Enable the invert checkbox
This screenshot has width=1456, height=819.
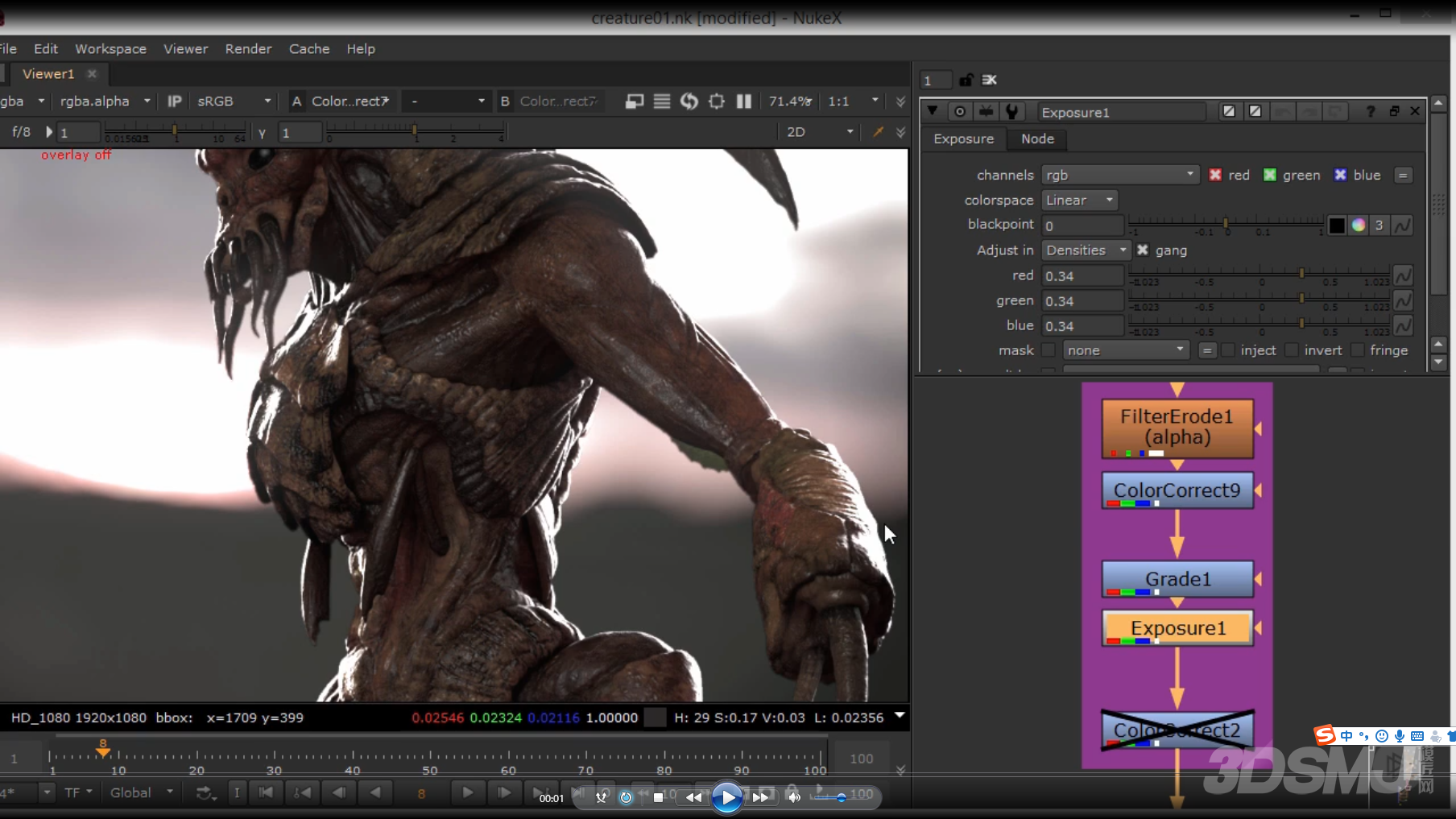1292,350
